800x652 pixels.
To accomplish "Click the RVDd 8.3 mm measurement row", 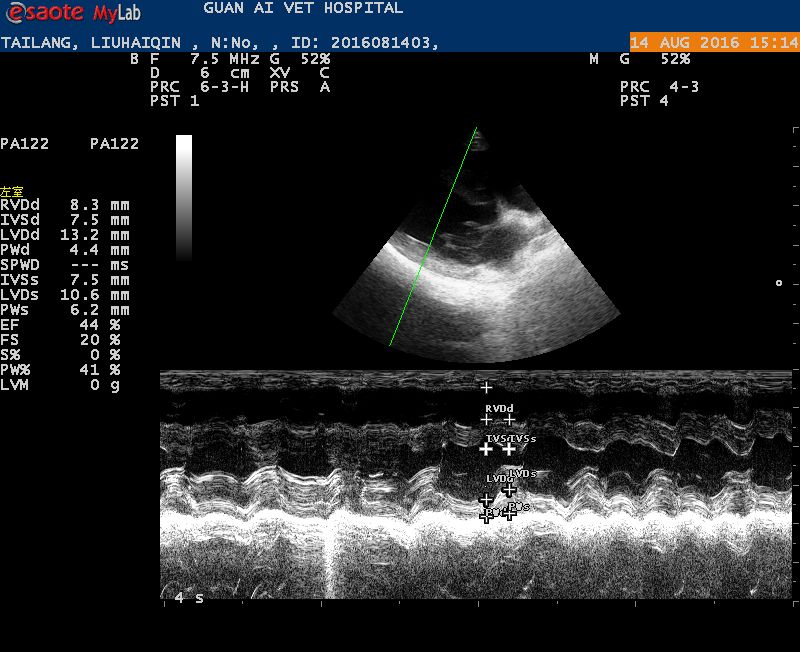I will (x=65, y=205).
